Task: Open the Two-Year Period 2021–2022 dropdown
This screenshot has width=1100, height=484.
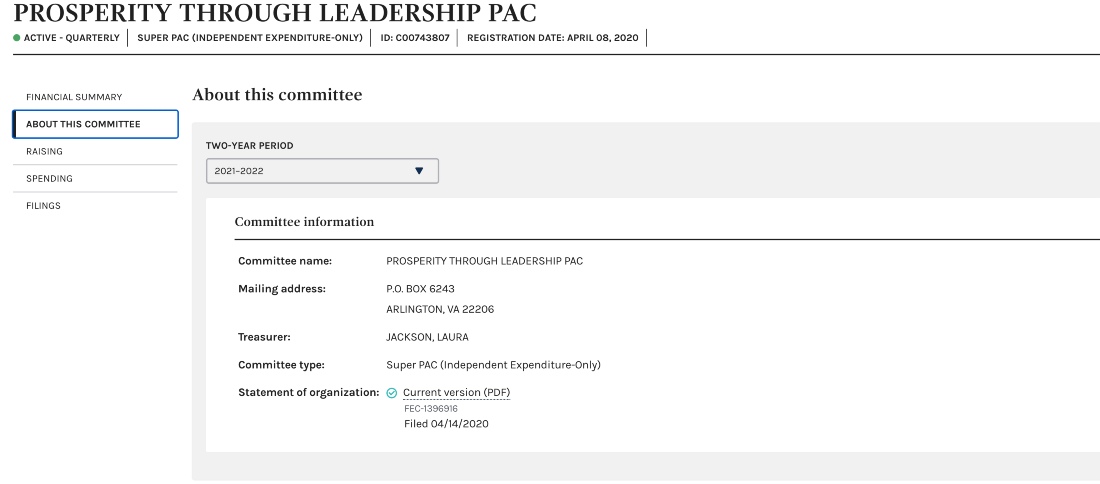Action: coord(322,171)
